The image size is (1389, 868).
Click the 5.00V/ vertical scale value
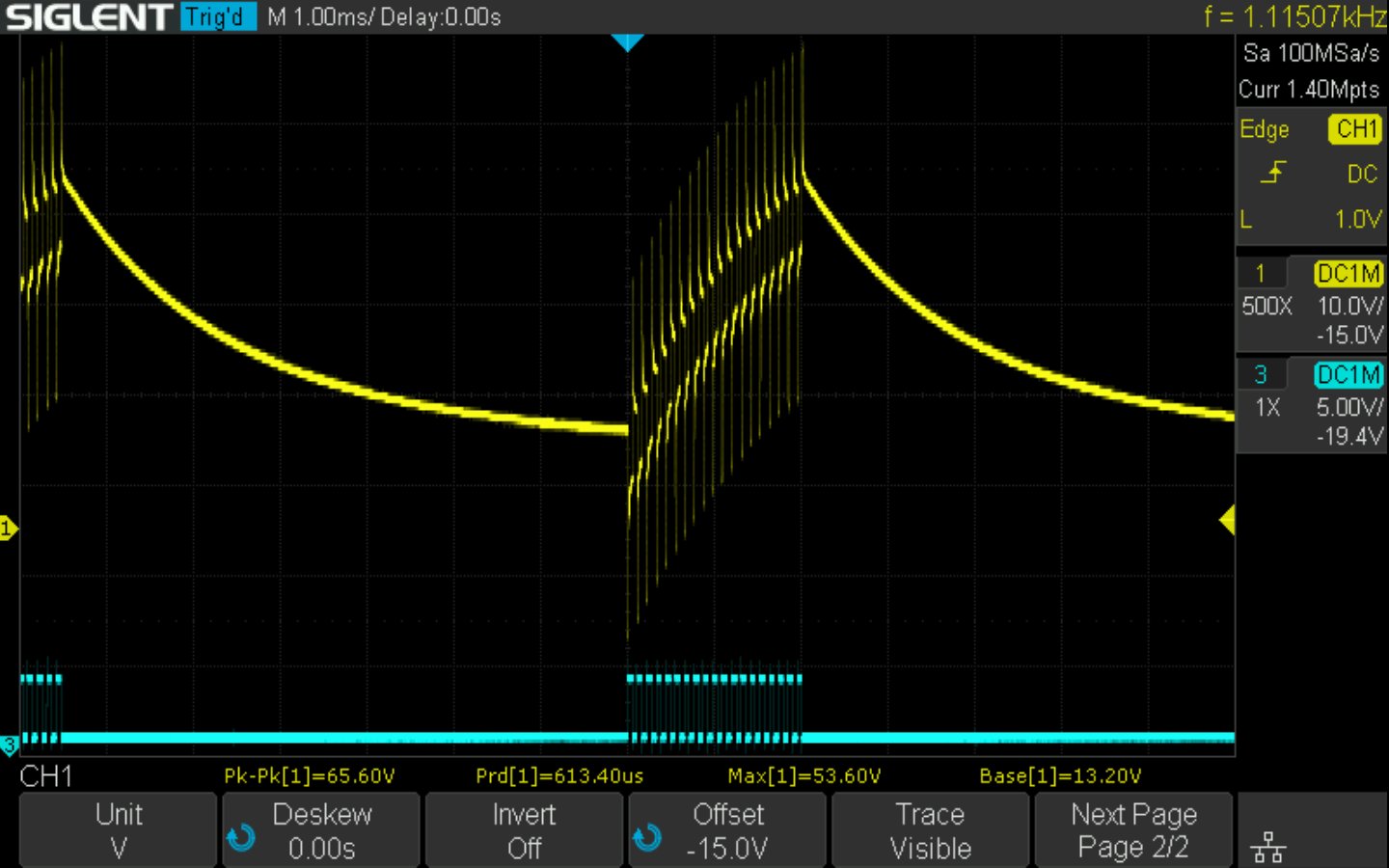coord(1349,408)
